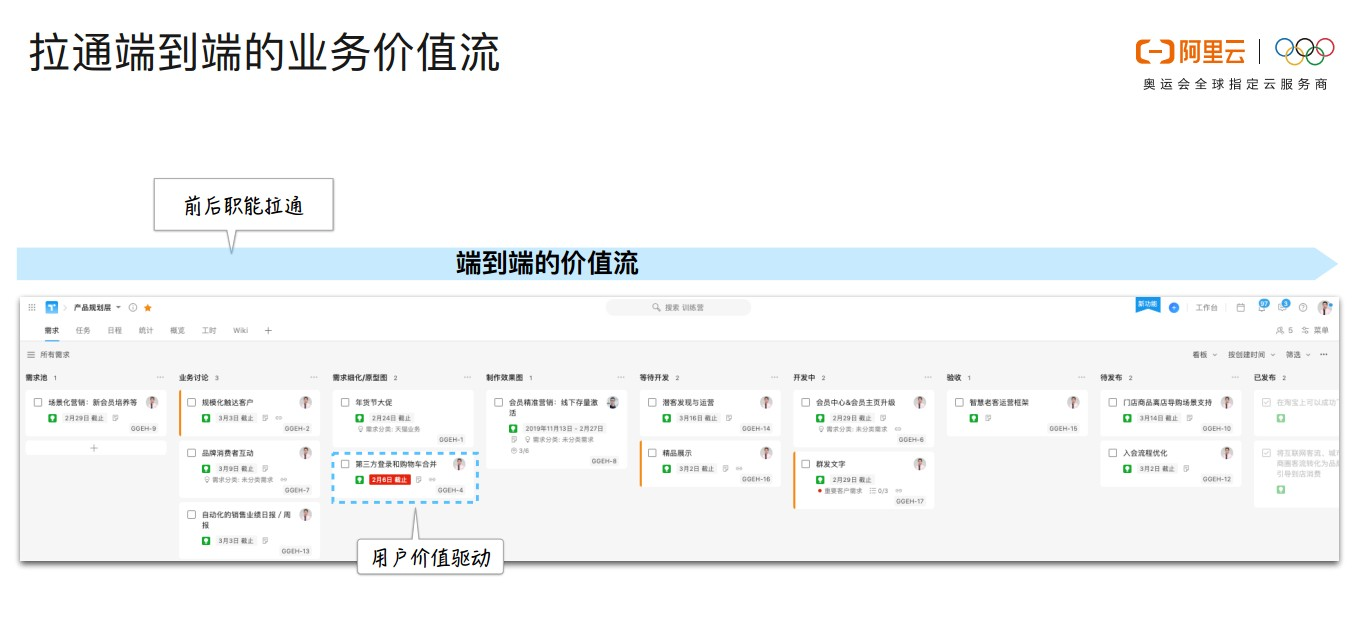Open the calendar icon in top bar
The height and width of the screenshot is (623, 1369).
(1241, 307)
